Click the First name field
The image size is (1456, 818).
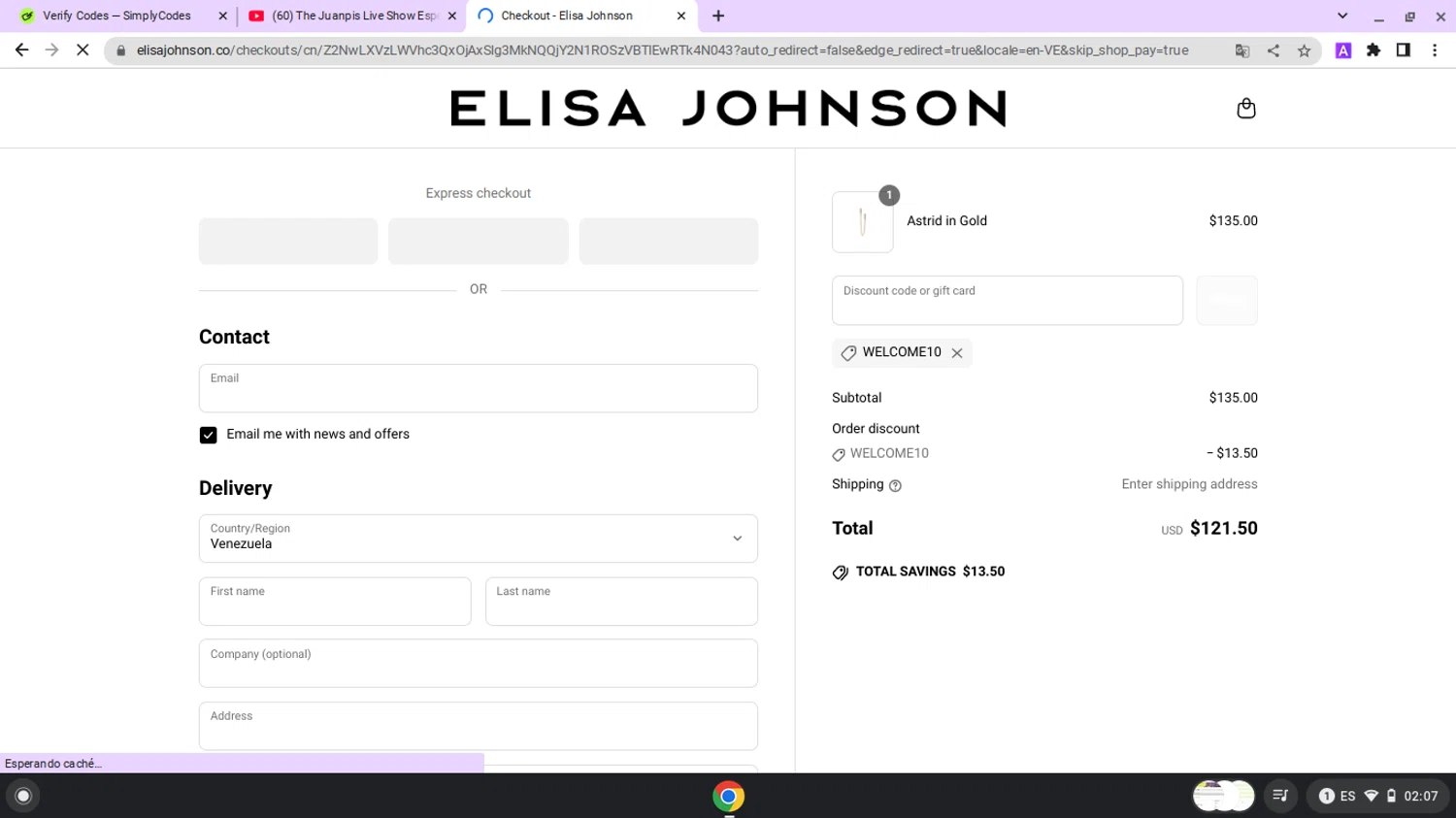(x=335, y=602)
